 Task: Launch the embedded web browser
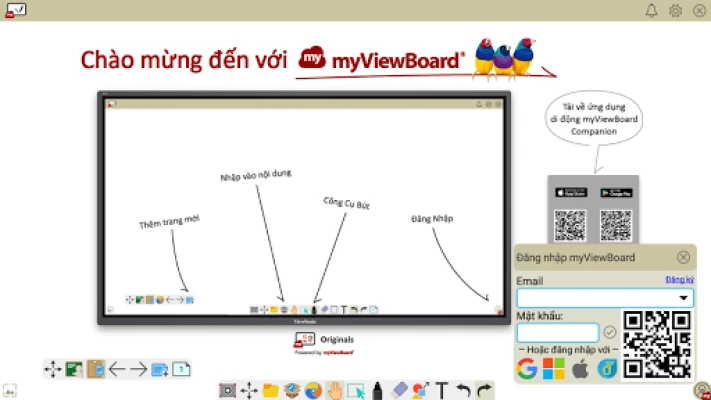tap(313, 390)
